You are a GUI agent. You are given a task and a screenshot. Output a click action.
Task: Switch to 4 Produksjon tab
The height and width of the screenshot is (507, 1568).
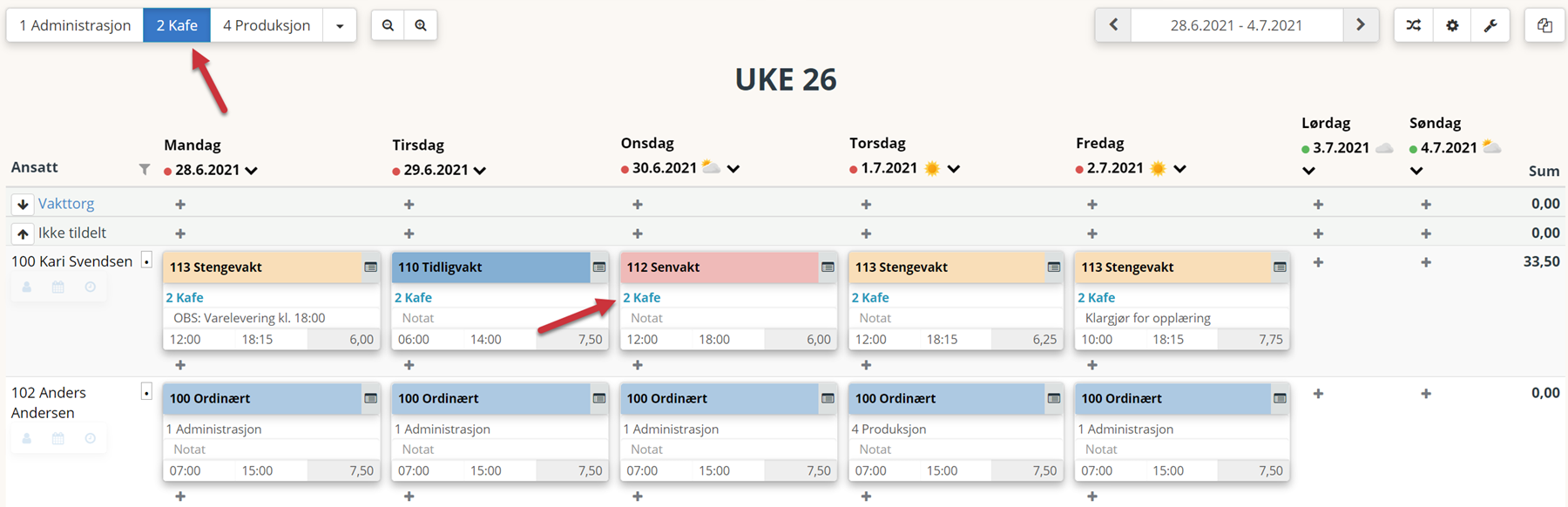point(267,25)
